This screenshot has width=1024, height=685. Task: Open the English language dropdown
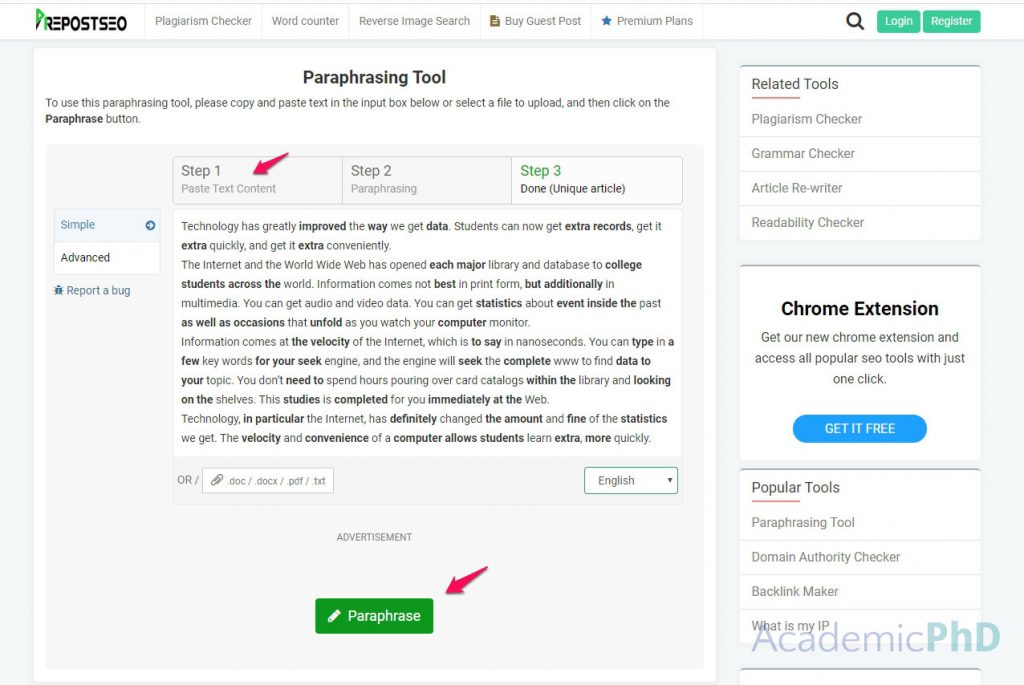(630, 481)
